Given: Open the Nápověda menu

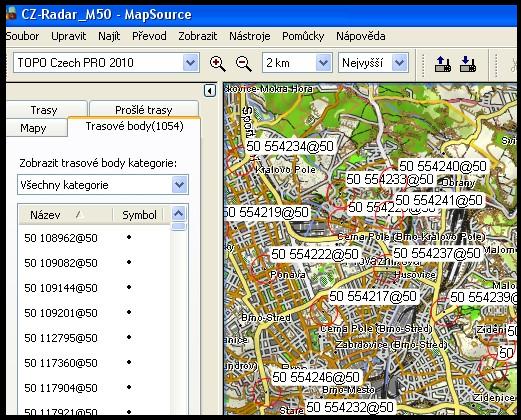Looking at the screenshot, I should pyautogui.click(x=361, y=36).
